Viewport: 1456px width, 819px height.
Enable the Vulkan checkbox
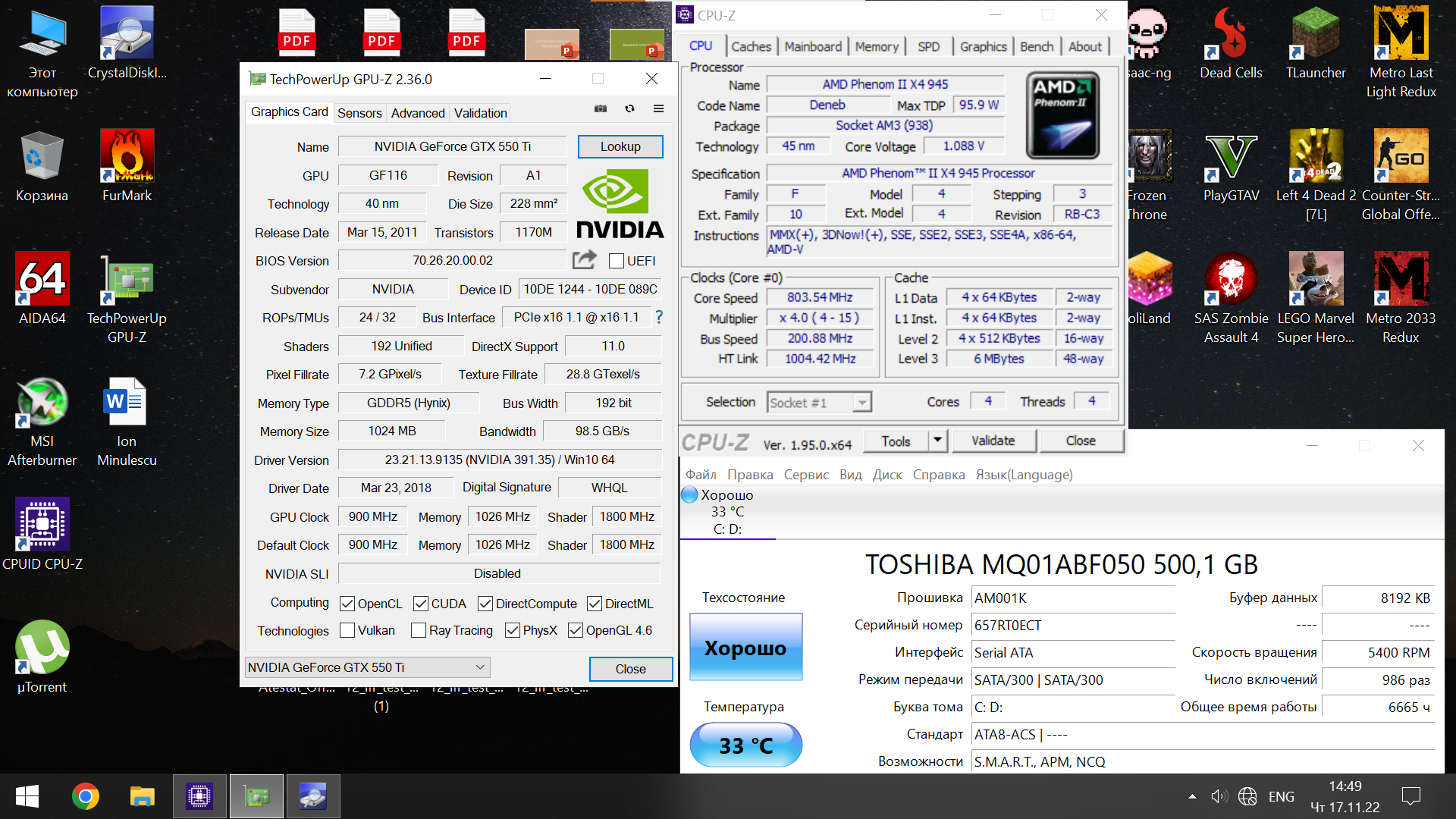click(x=347, y=630)
